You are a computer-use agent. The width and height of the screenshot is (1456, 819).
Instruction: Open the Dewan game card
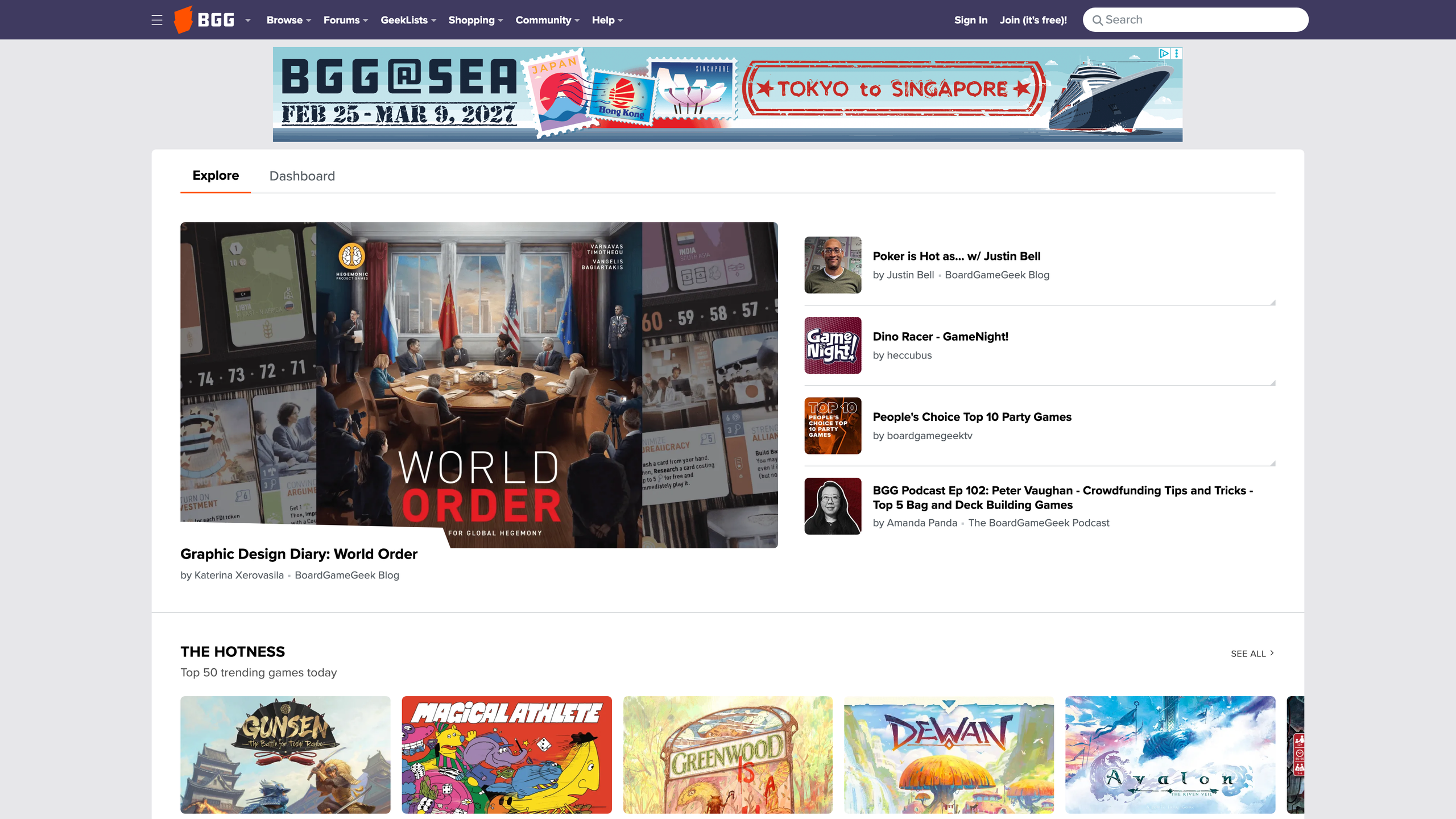[949, 755]
